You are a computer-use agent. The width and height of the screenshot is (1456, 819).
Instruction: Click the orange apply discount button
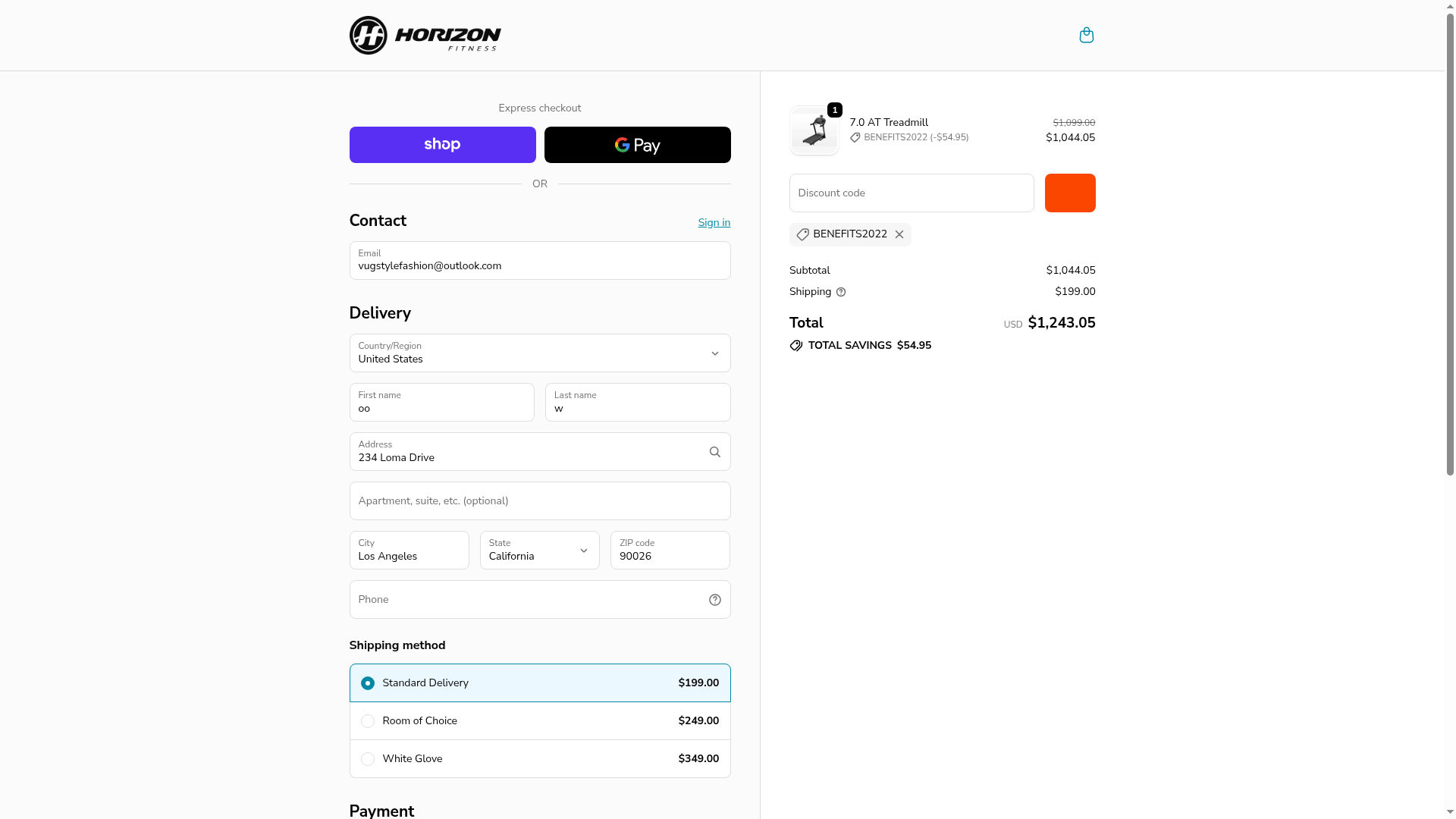click(x=1069, y=193)
